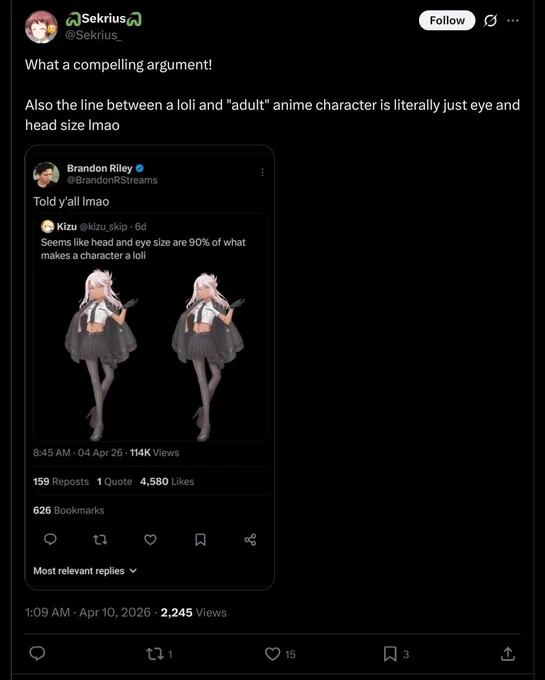Open Sekrius profile avatar
The height and width of the screenshot is (680, 545).
tap(41, 27)
